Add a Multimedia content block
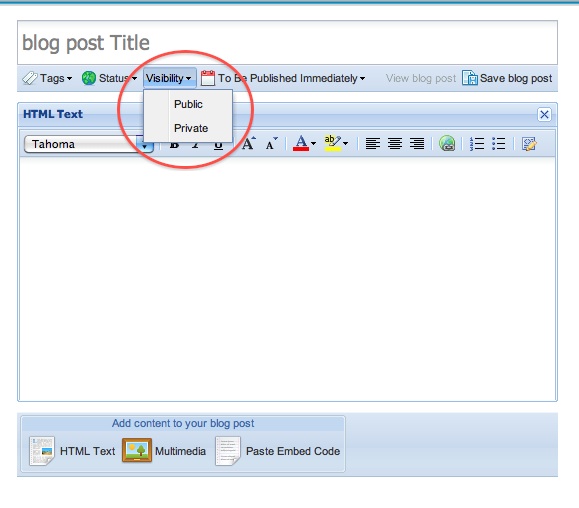This screenshot has width=579, height=508. click(x=164, y=451)
